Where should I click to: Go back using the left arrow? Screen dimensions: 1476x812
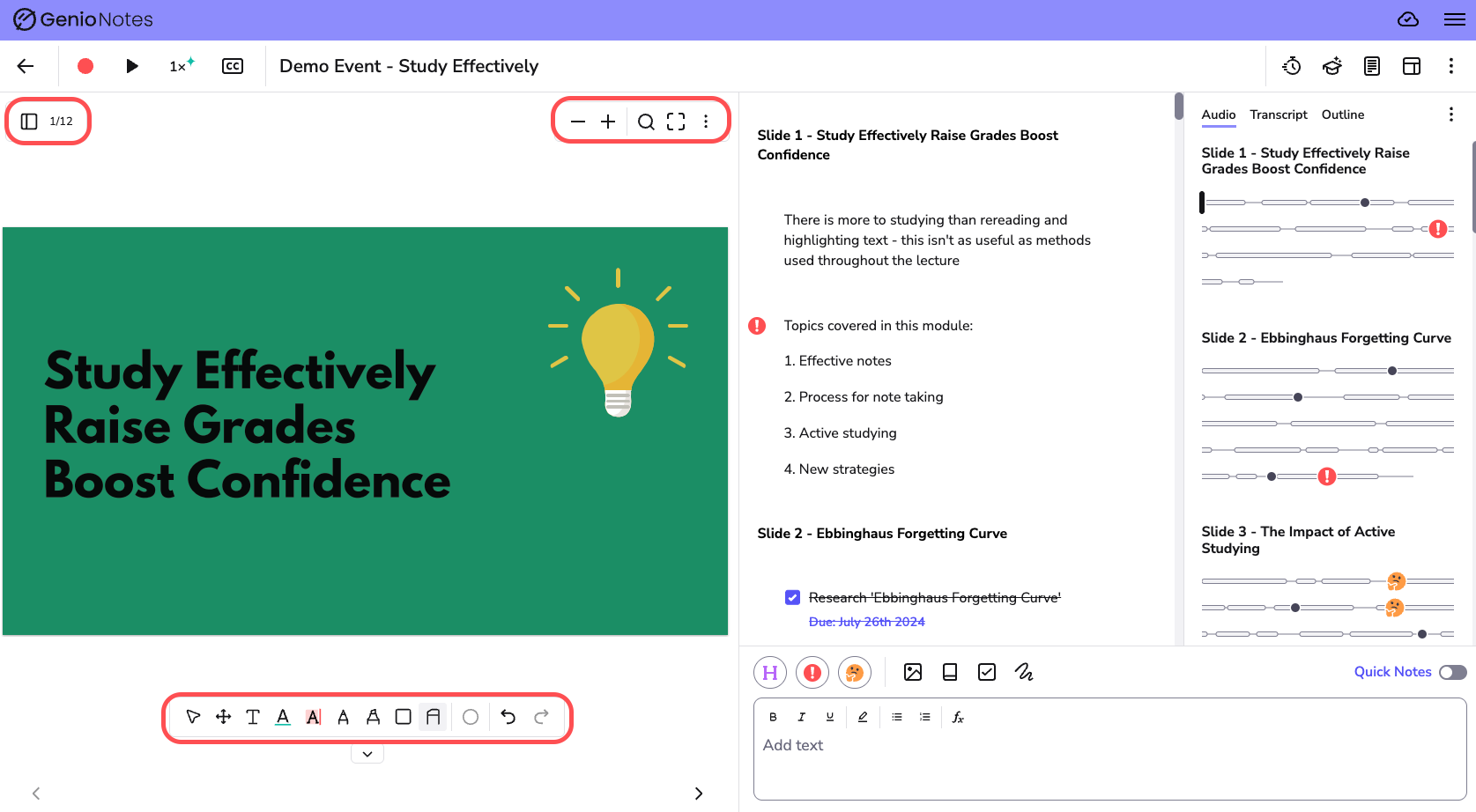point(26,66)
